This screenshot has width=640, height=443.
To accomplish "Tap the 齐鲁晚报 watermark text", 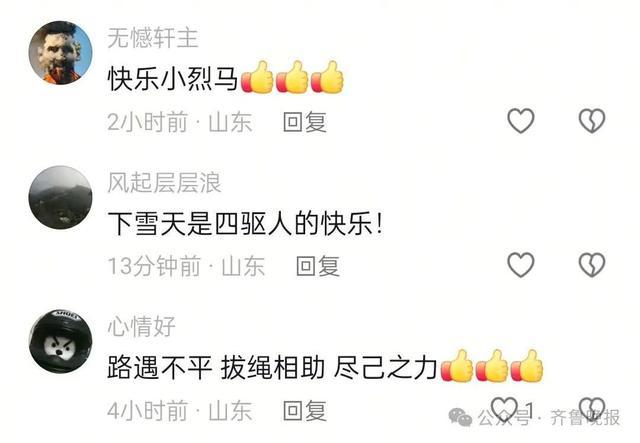I will click(x=585, y=417).
